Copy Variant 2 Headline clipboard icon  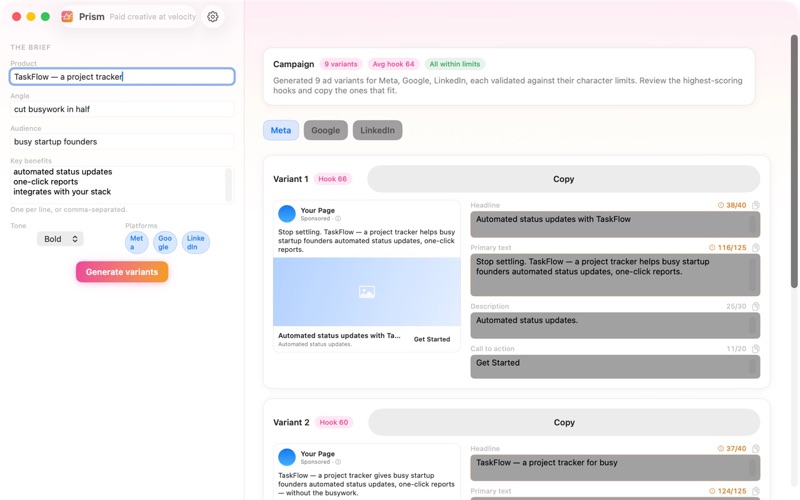756,448
